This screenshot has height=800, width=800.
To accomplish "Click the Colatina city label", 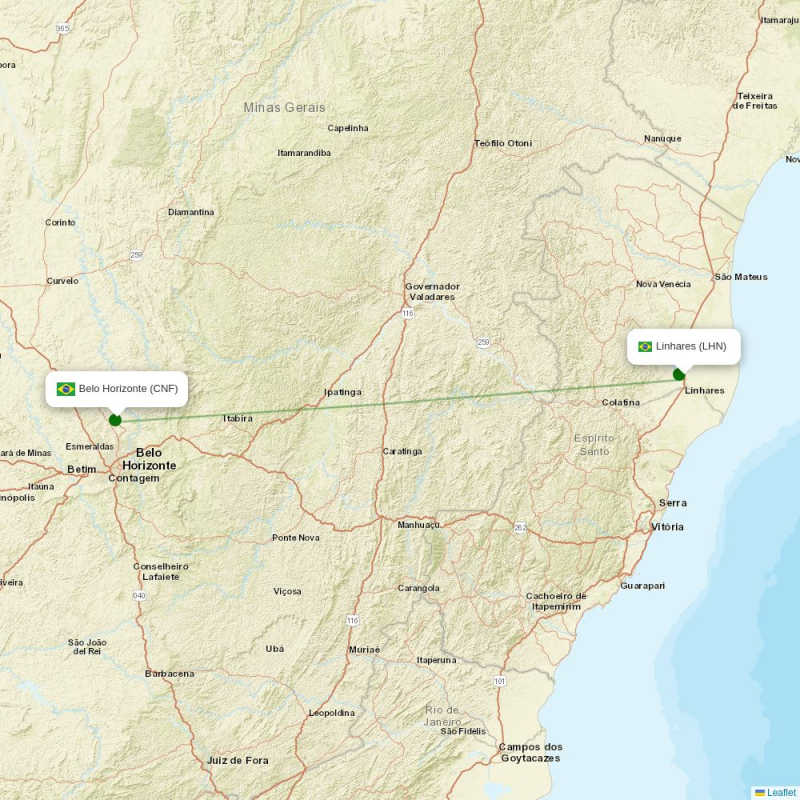I will (621, 403).
